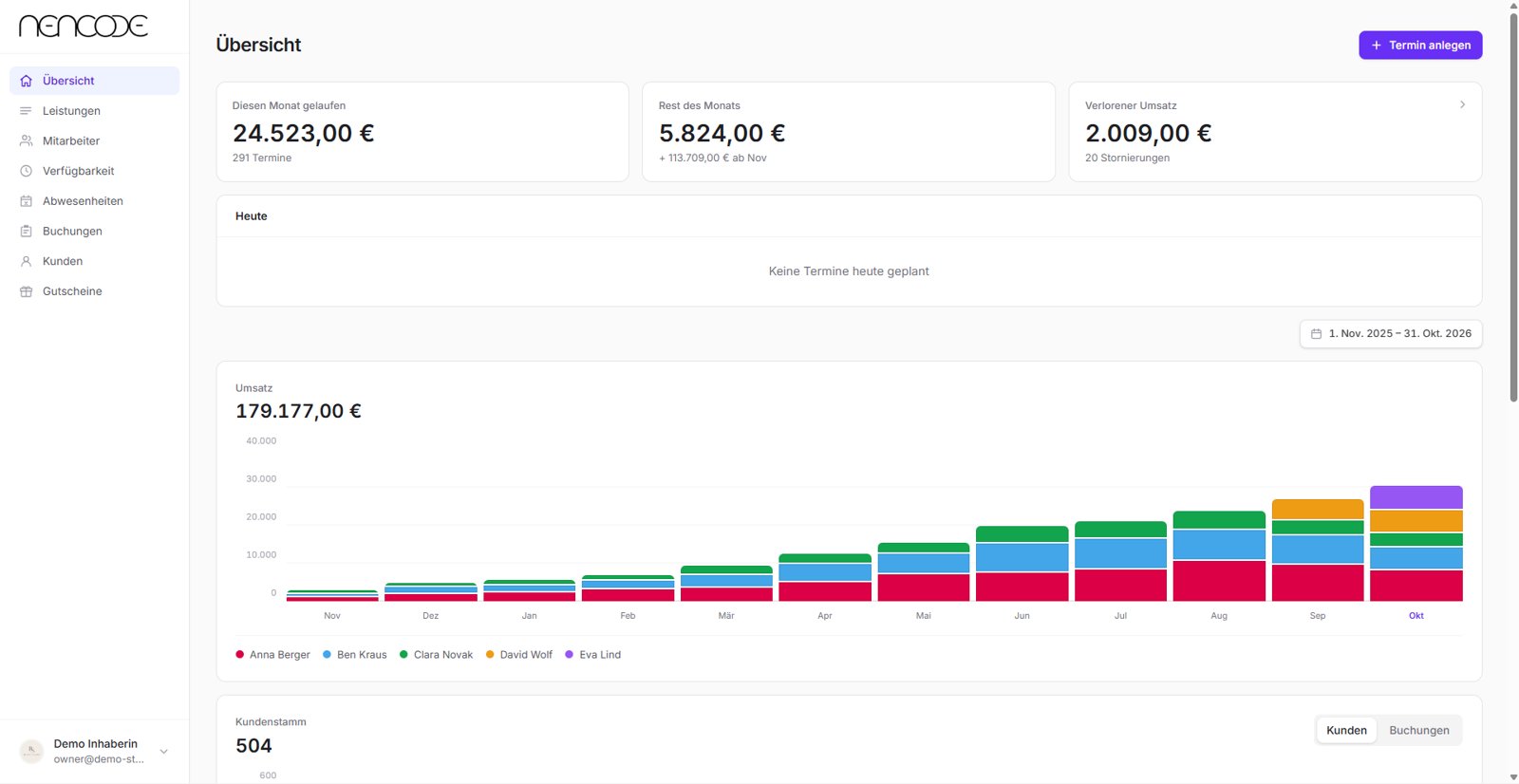Switch to the Kunden tab in Kundenstamm
1519x784 pixels.
tap(1346, 730)
